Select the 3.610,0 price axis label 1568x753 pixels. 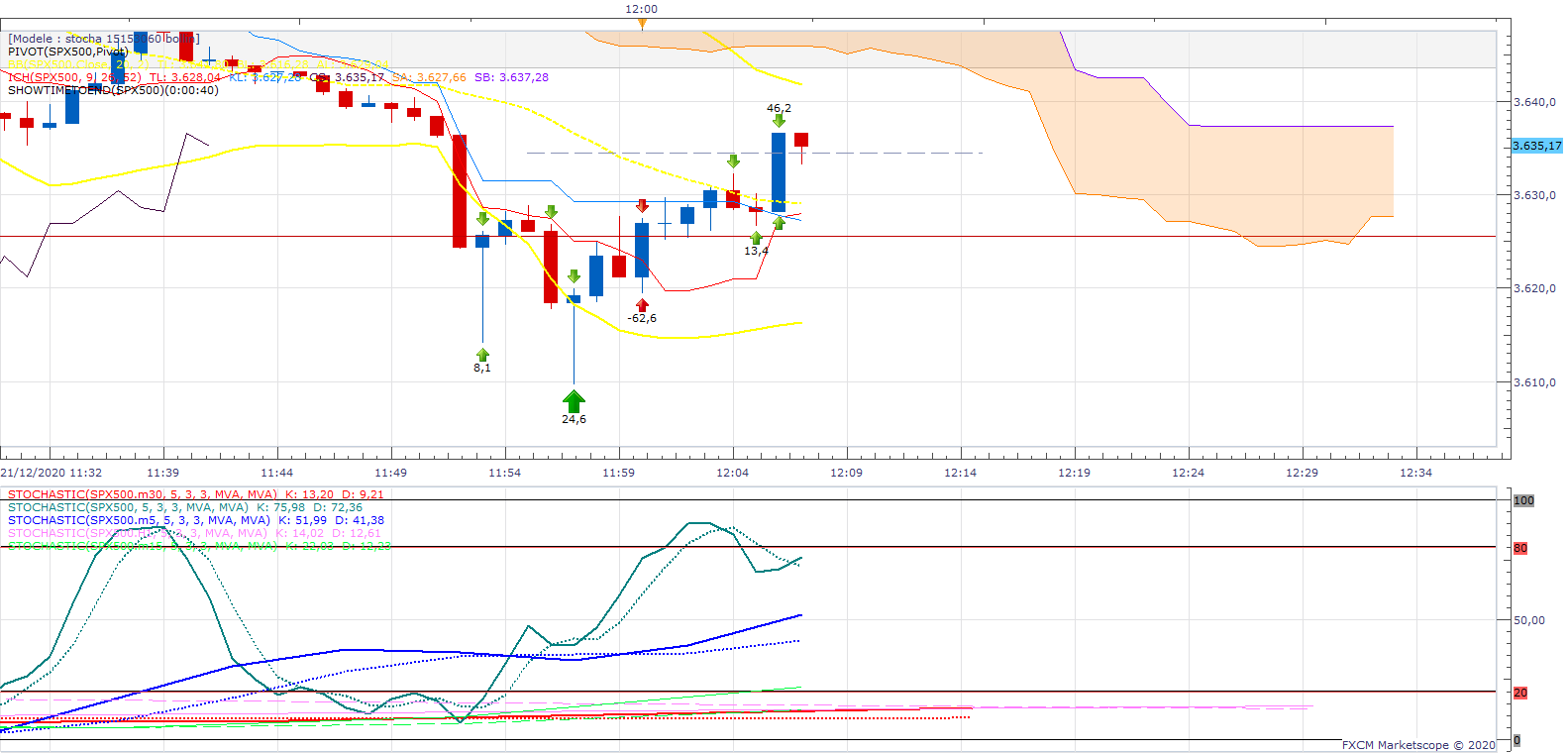[1534, 381]
